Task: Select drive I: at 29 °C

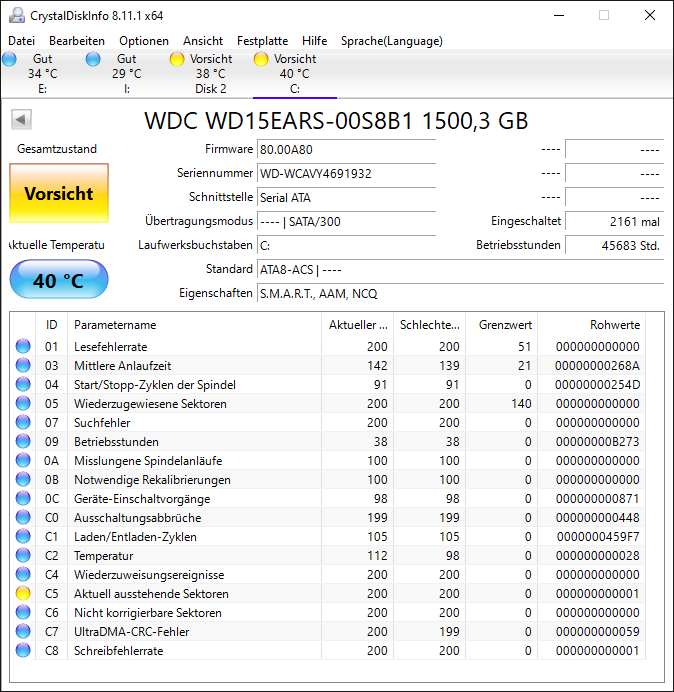Action: coord(127,74)
